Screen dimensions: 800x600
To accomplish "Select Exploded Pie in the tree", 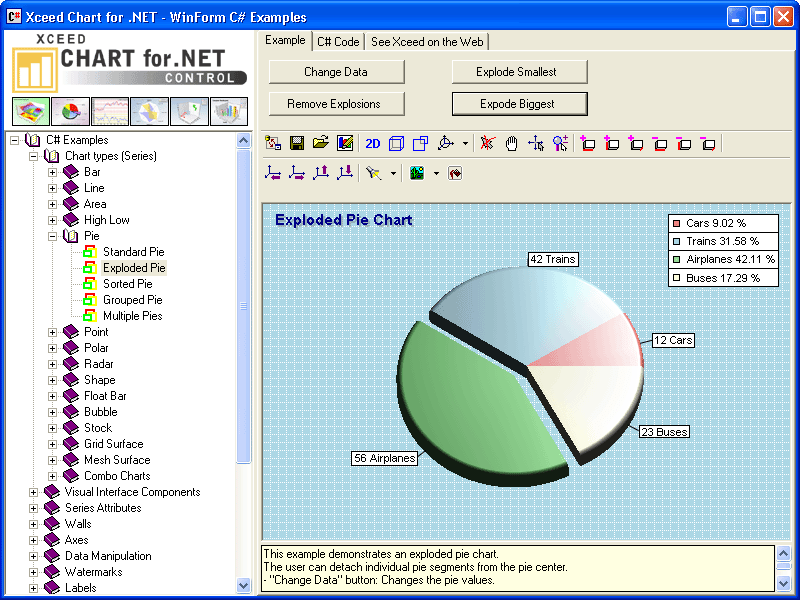I will tap(134, 268).
